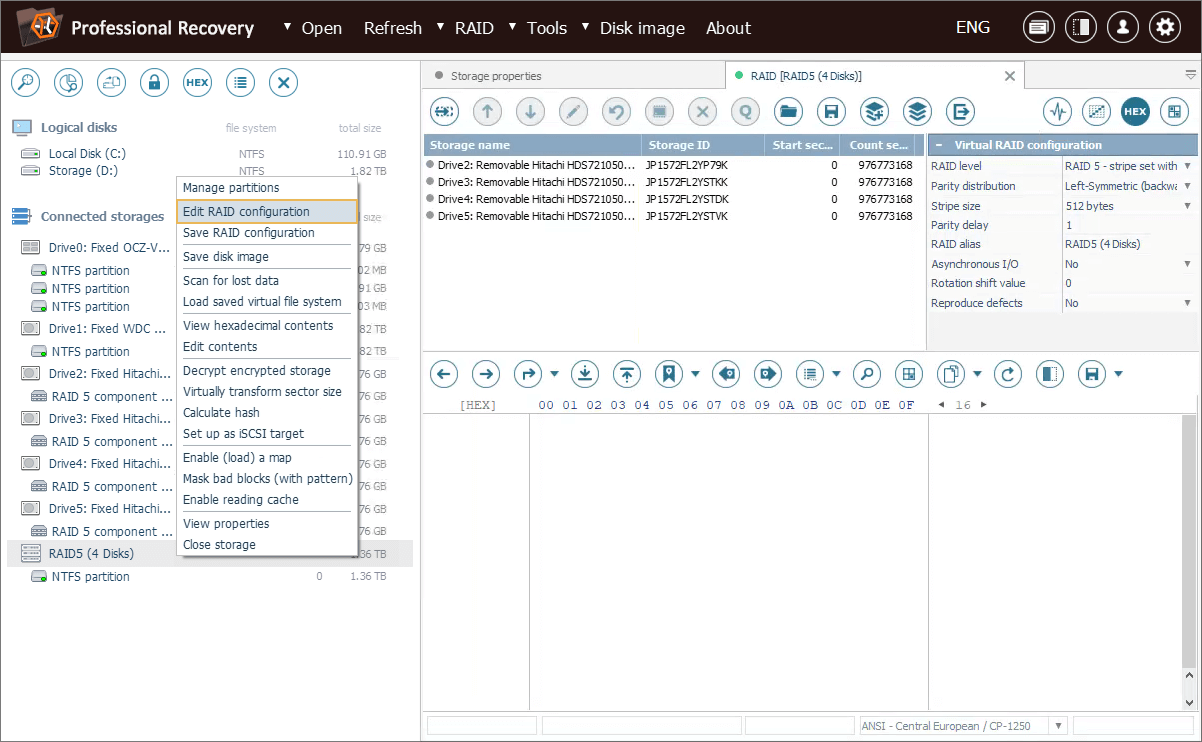The width and height of the screenshot is (1202, 742).
Task: Go back with left arrow in hex viewer
Action: pyautogui.click(x=444, y=374)
